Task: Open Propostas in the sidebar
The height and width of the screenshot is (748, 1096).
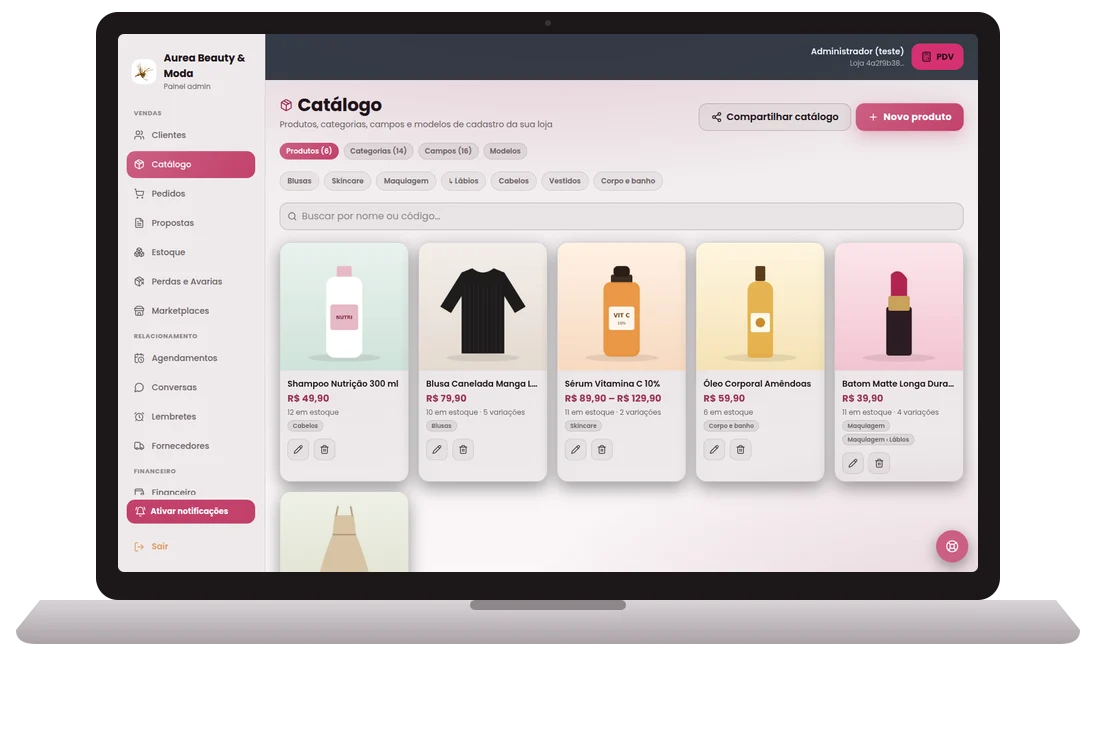Action: (x=191, y=223)
